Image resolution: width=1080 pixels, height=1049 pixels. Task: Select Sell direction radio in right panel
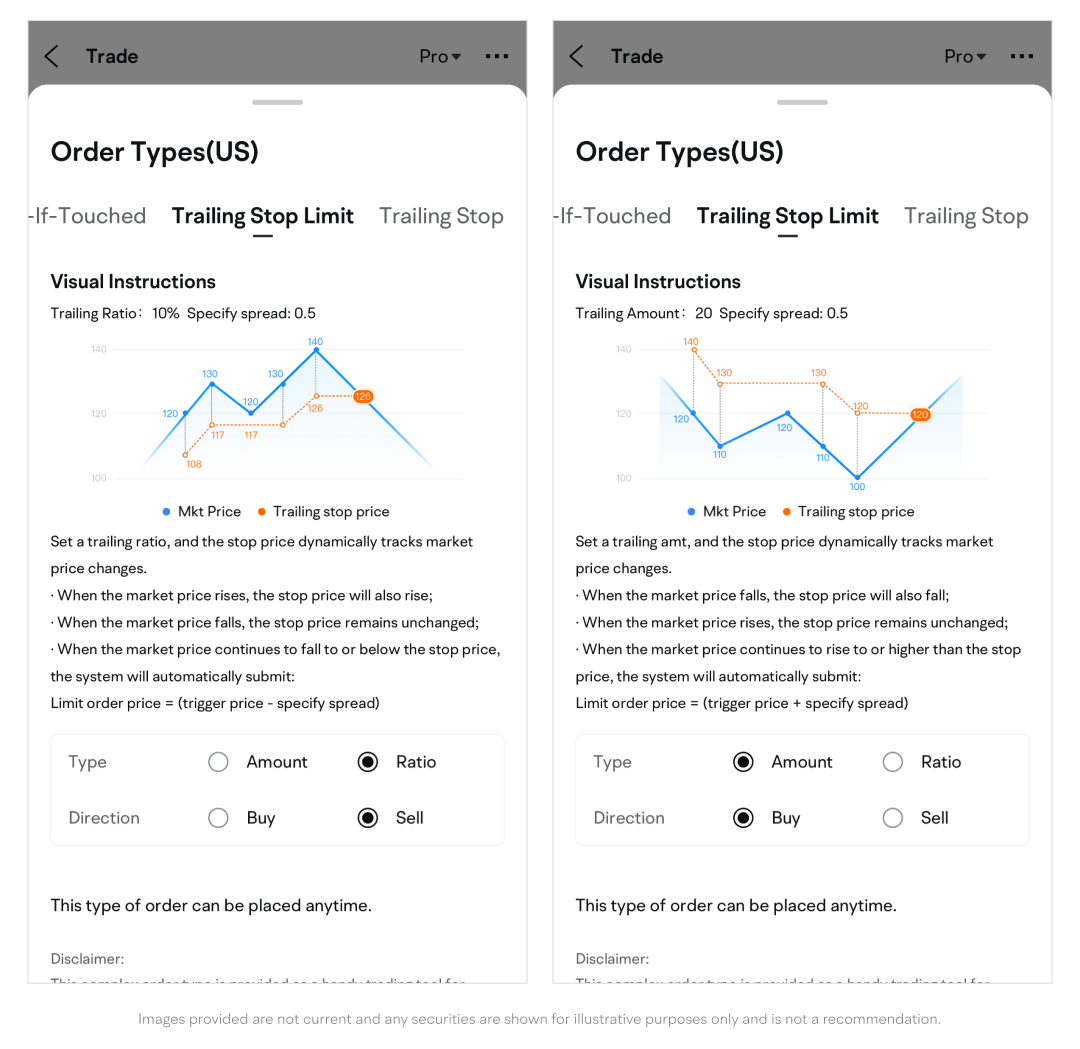click(x=893, y=818)
